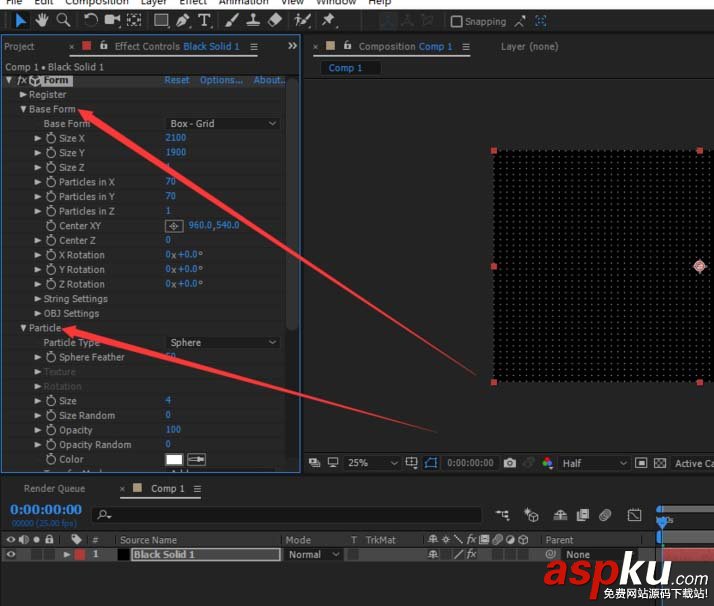Image resolution: width=714 pixels, height=606 pixels.
Task: Click the Center XY crosshair point picker
Action: [174, 226]
